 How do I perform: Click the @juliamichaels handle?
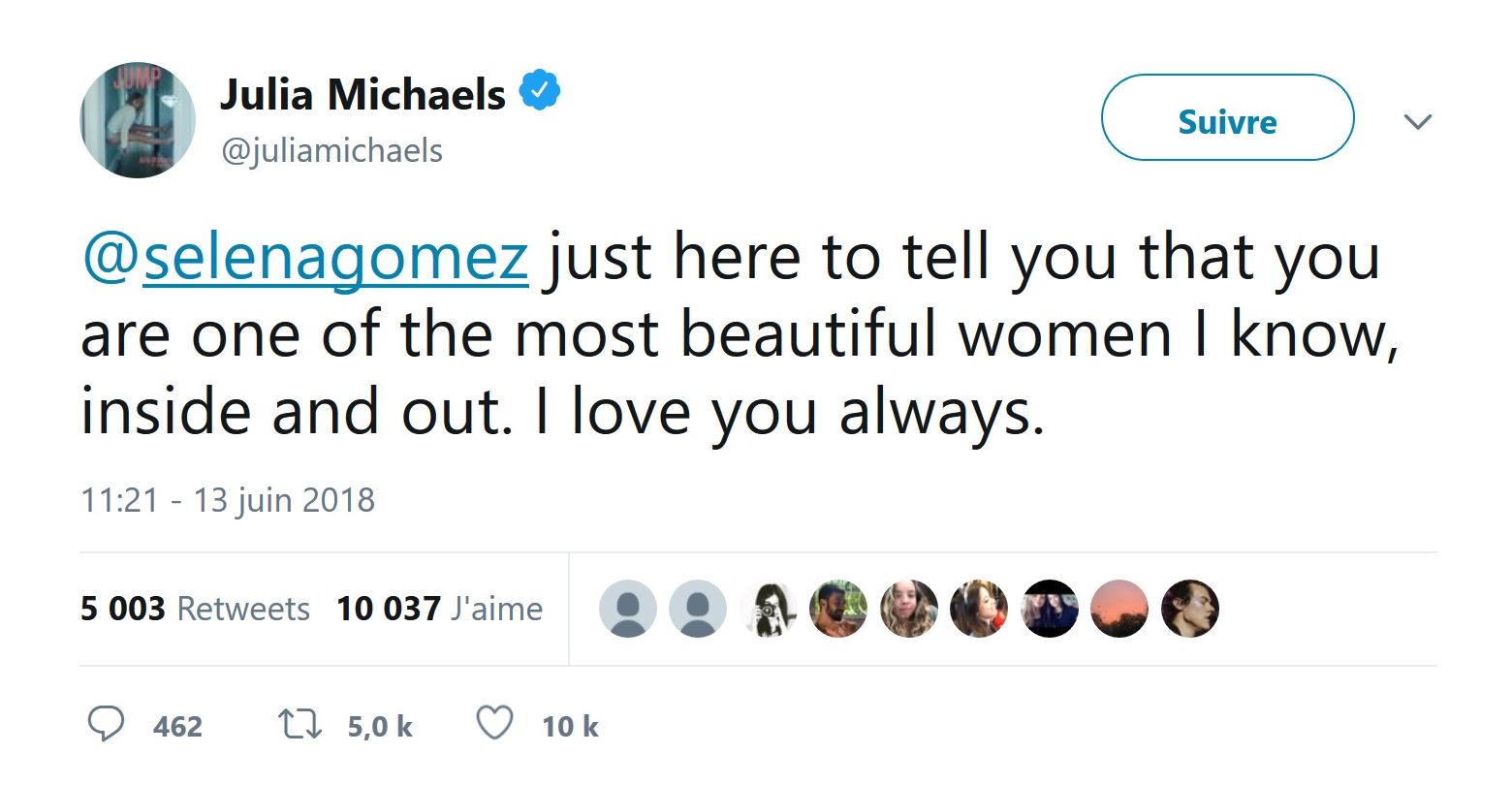click(x=331, y=150)
